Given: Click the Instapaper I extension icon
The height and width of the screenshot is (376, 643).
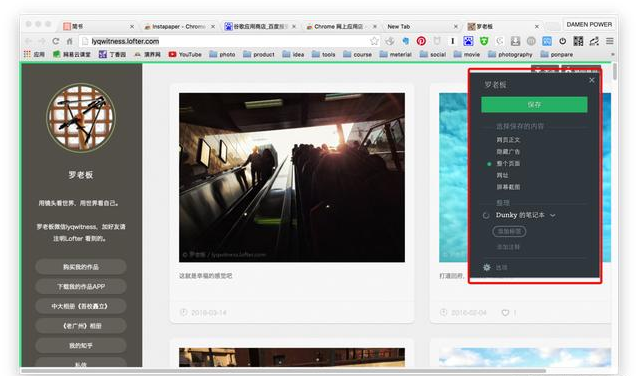Looking at the screenshot, I should pos(452,41).
